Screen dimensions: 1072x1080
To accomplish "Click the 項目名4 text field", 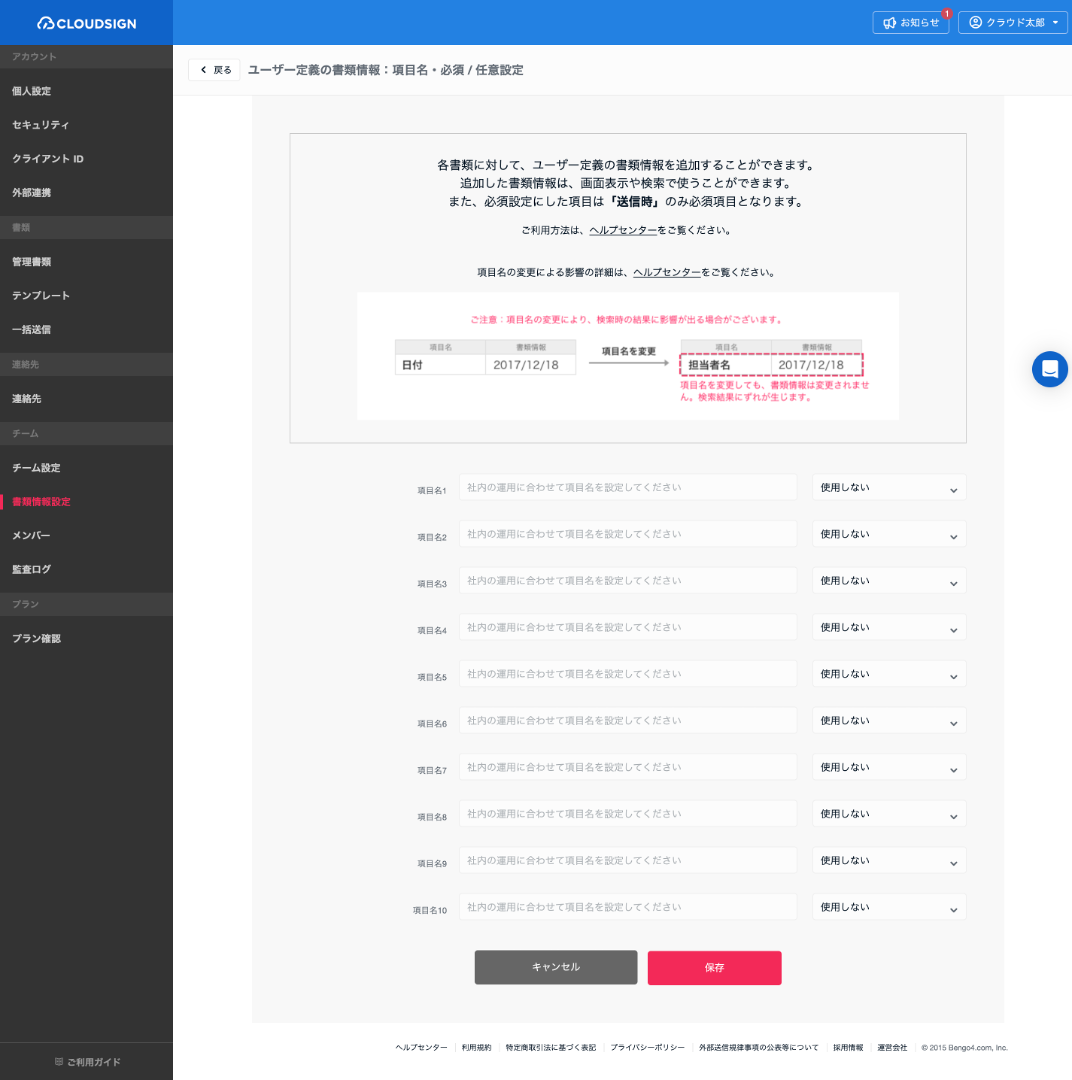I will 628,627.
